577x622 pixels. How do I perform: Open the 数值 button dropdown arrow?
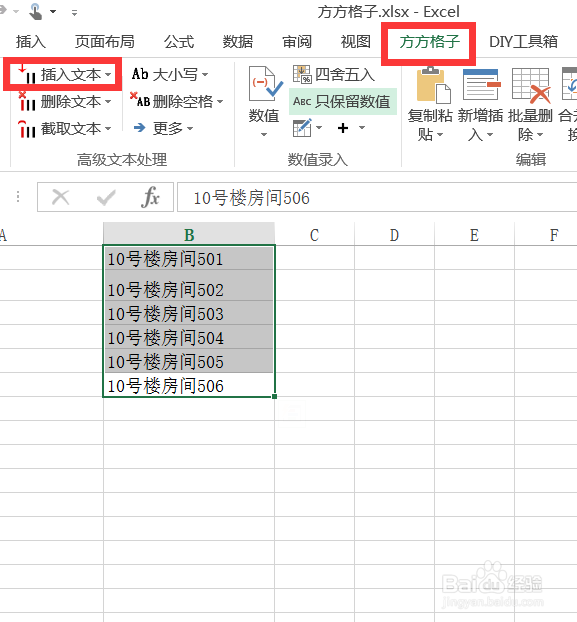(264, 135)
